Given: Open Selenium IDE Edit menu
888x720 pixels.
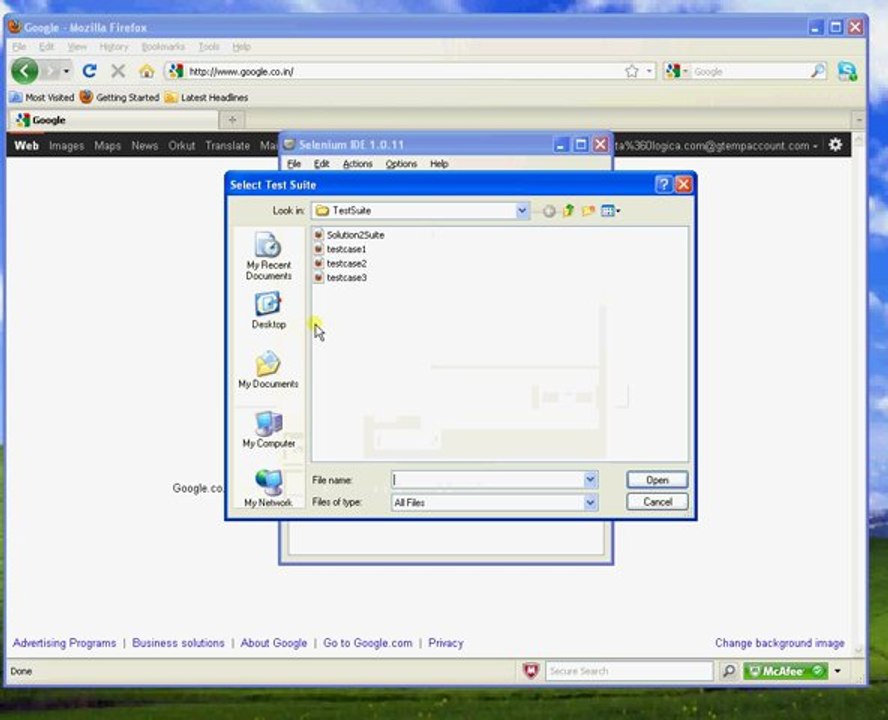Looking at the screenshot, I should coord(321,164).
